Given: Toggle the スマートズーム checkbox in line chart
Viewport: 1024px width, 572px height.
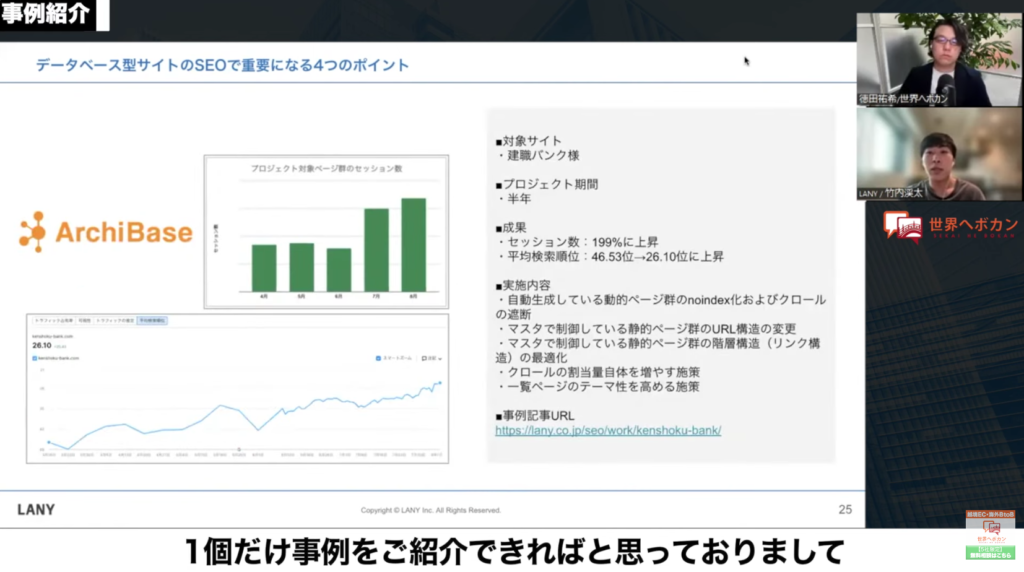Looking at the screenshot, I should tap(378, 358).
